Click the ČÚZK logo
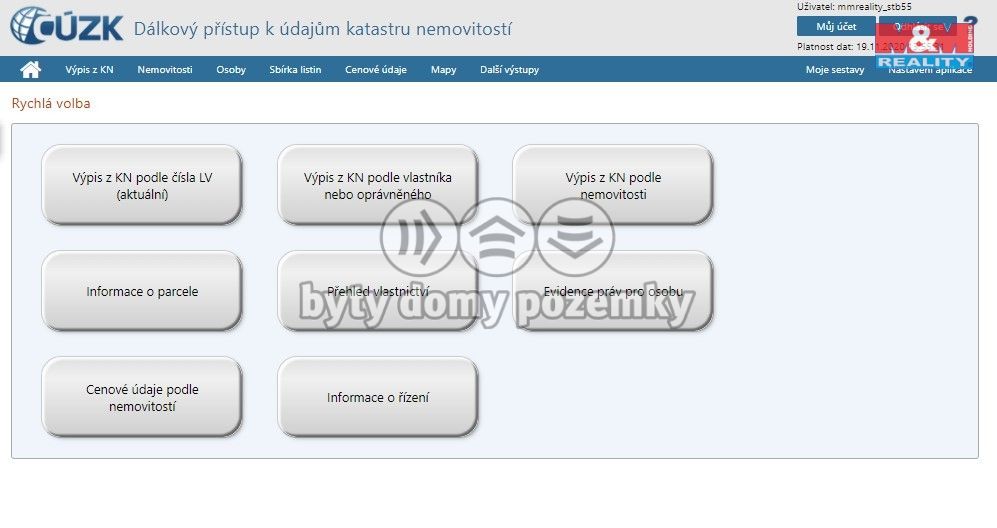The height and width of the screenshot is (528, 997). (66, 26)
